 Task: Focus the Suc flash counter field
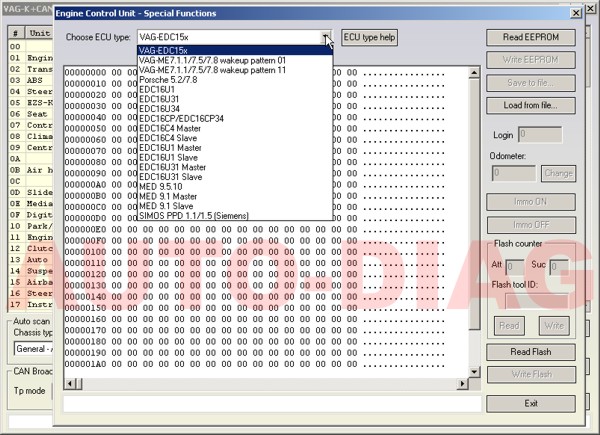(x=559, y=267)
